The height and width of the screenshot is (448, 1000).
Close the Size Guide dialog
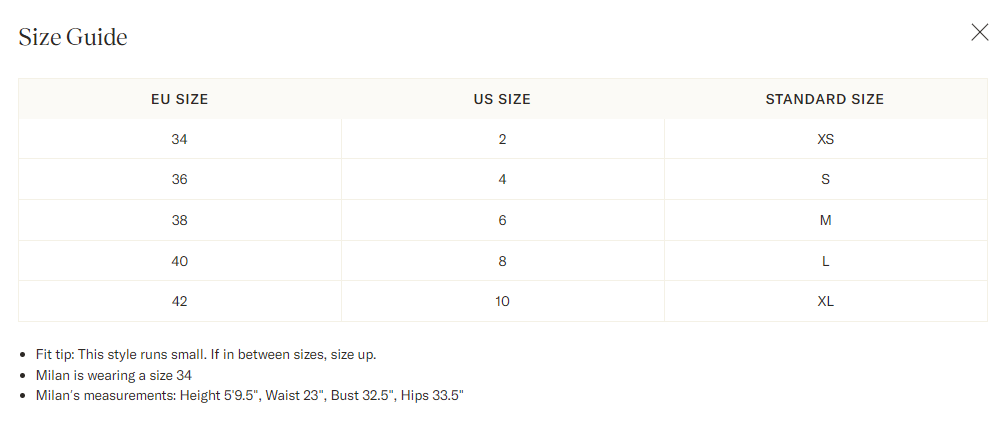click(x=980, y=33)
